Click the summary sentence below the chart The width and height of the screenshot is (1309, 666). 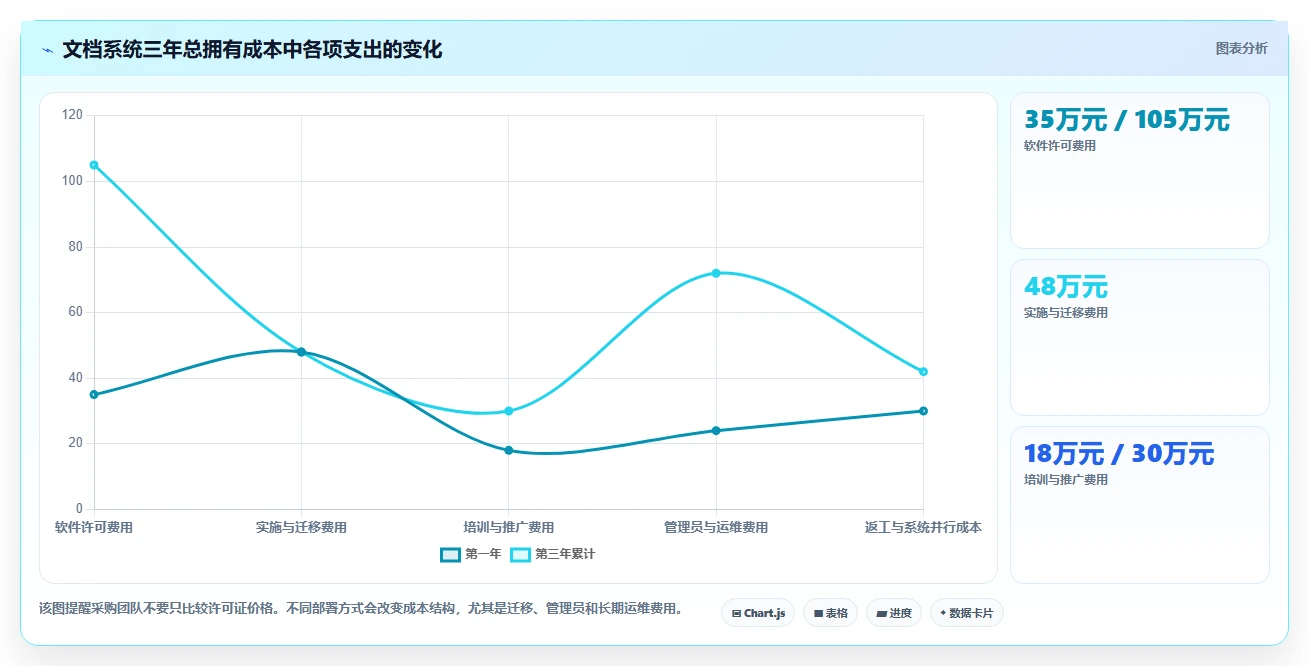pos(361,608)
